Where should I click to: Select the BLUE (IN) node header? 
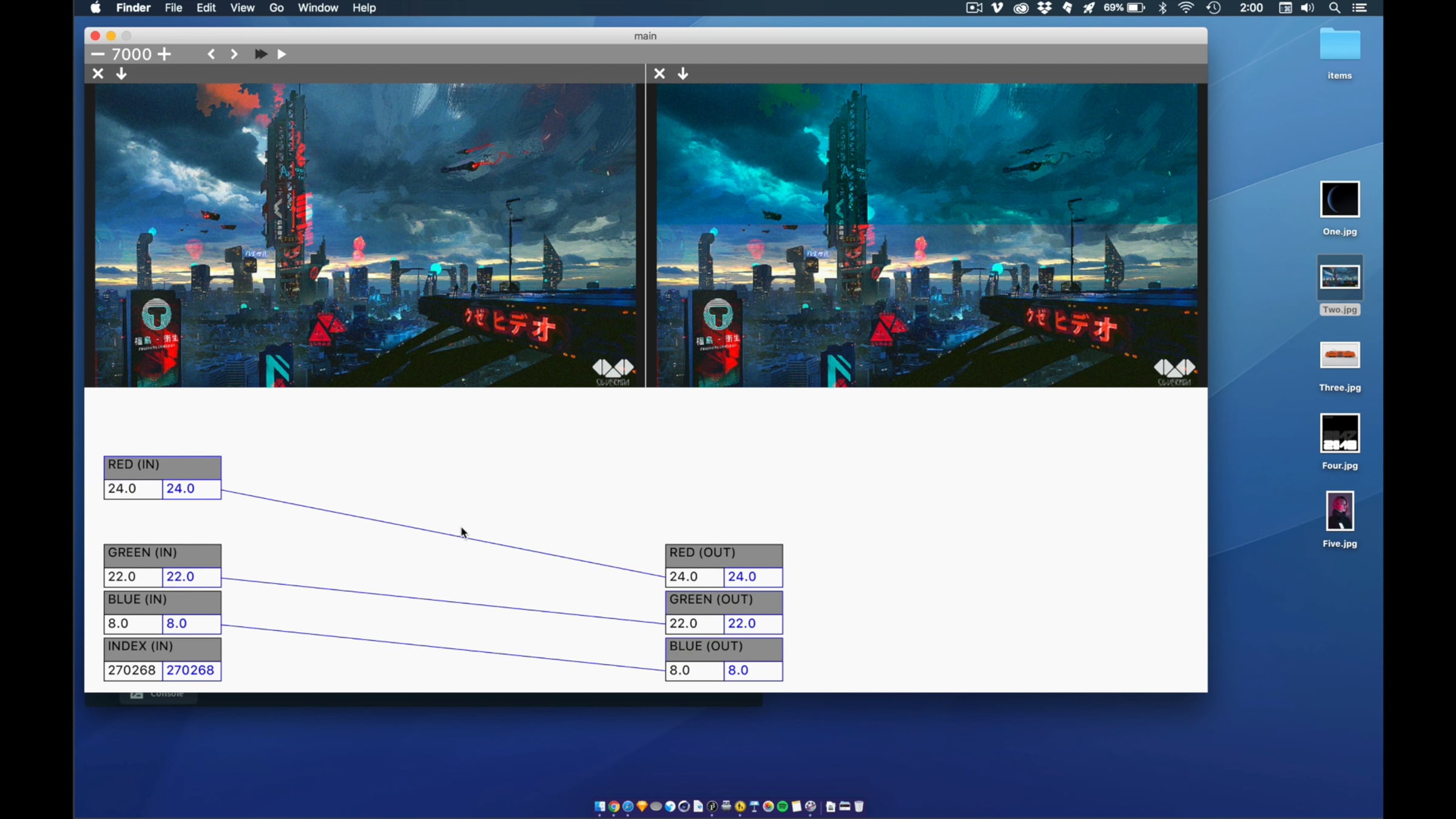[x=163, y=602]
